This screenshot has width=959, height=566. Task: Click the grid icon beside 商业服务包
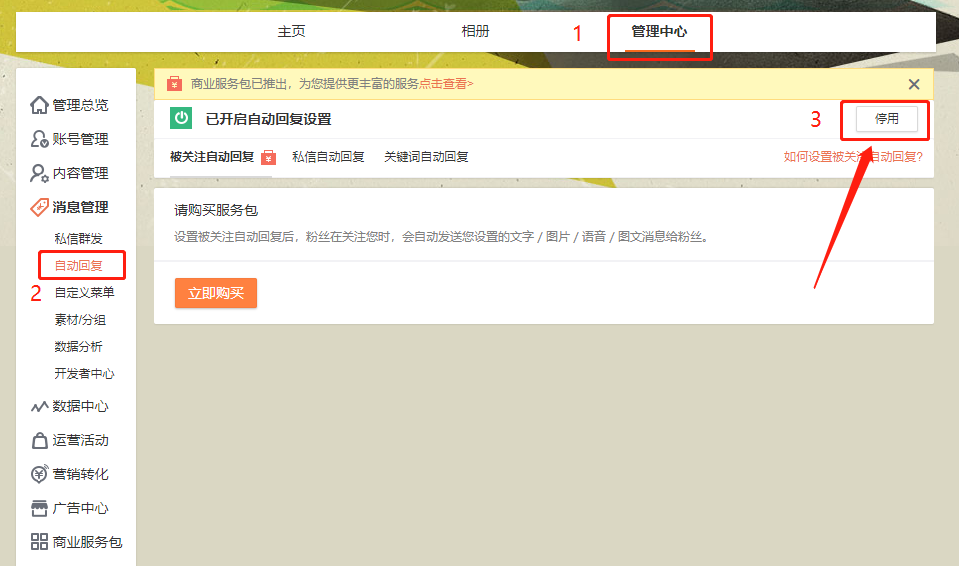click(x=39, y=542)
